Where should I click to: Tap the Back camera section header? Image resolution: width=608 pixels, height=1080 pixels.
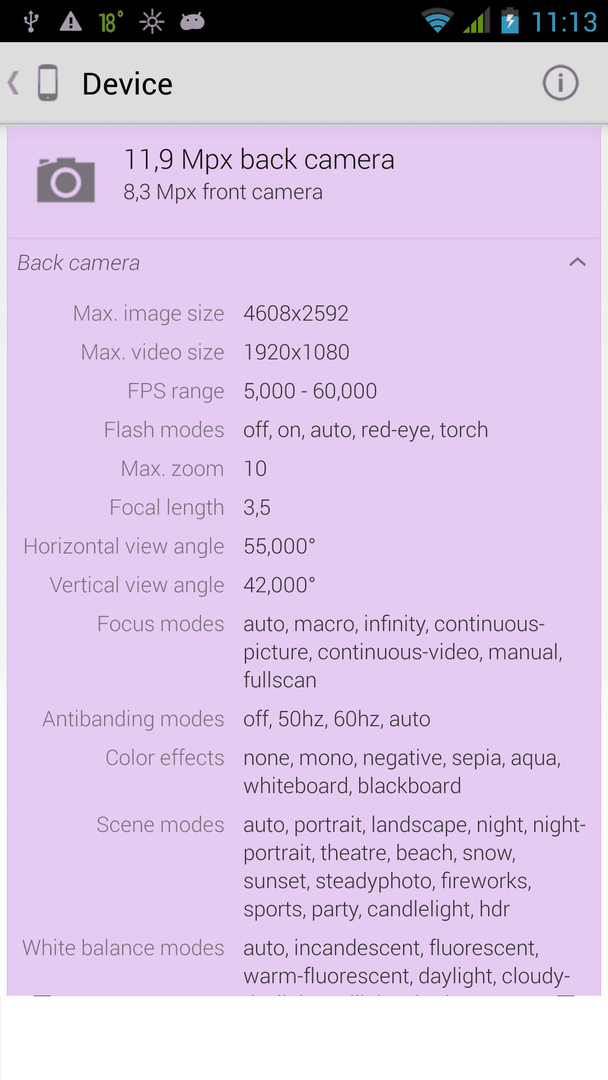click(304, 262)
